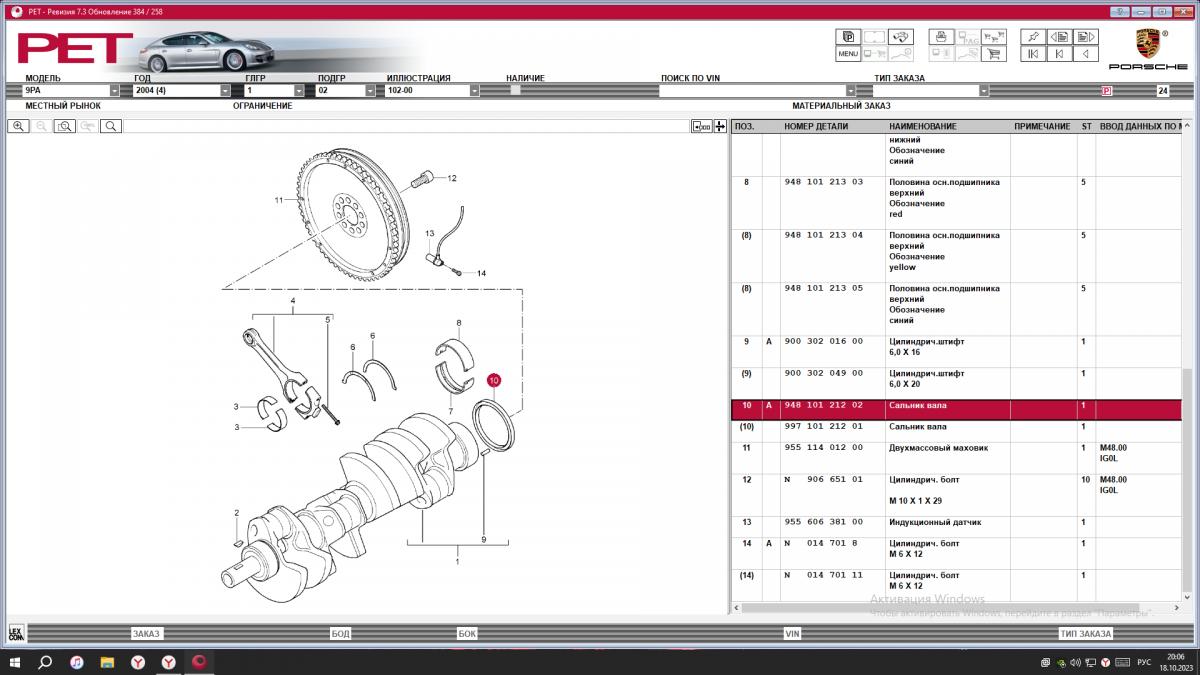
Task: Jump to first record navigation icon
Action: click(x=1032, y=54)
